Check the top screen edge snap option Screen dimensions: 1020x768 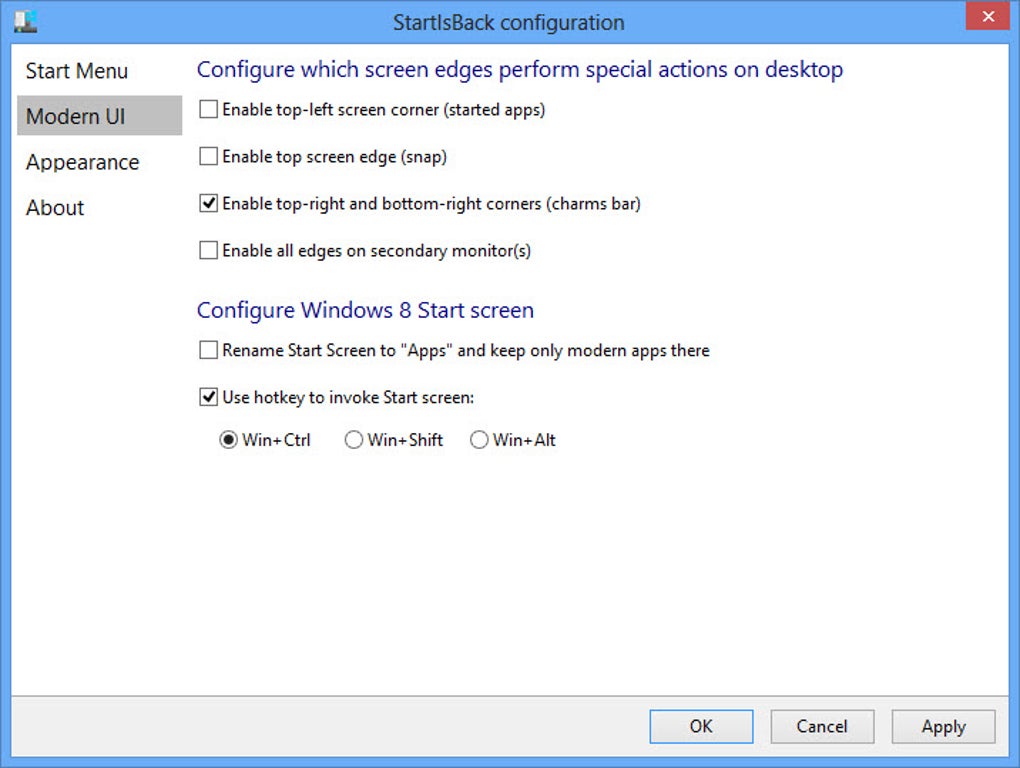[208, 157]
